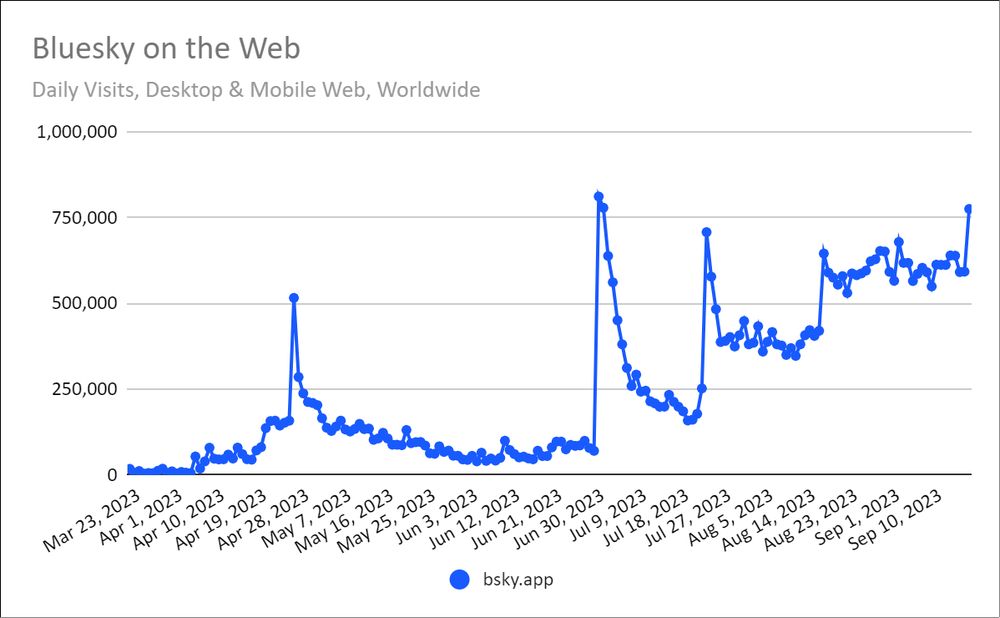Click the Apr 19, 2023 axis date
The height and width of the screenshot is (618, 1000).
point(219,520)
